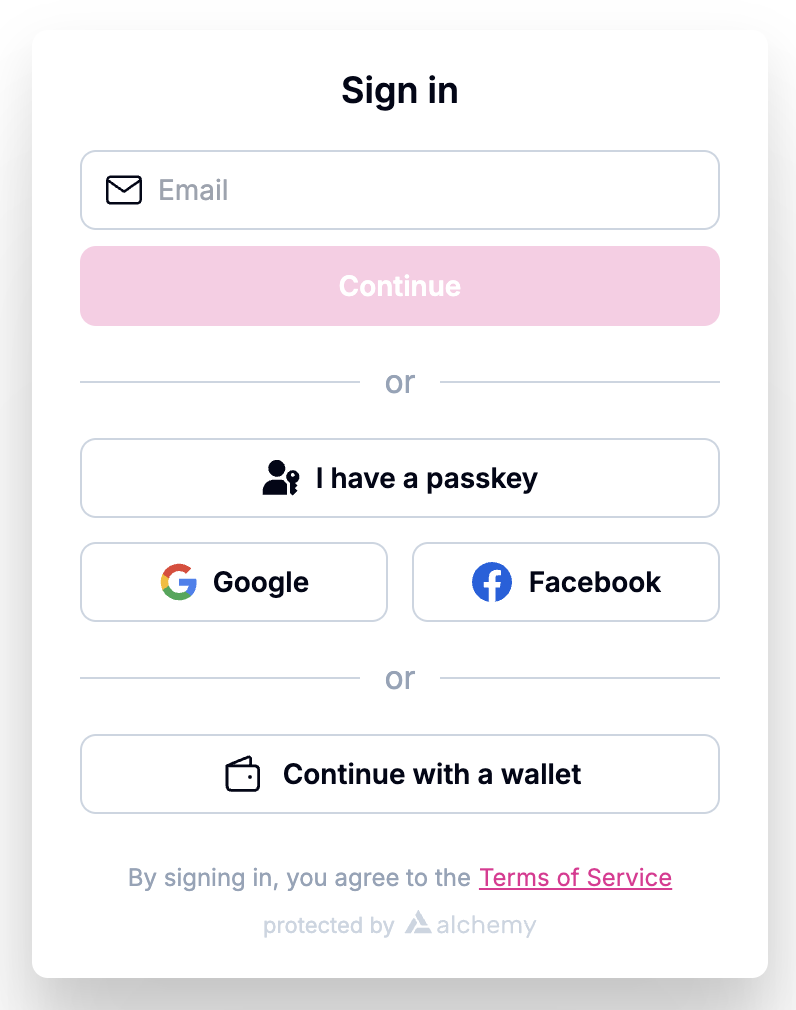Screen dimensions: 796x1010
Task: Click the Google G logo
Action: tap(178, 582)
